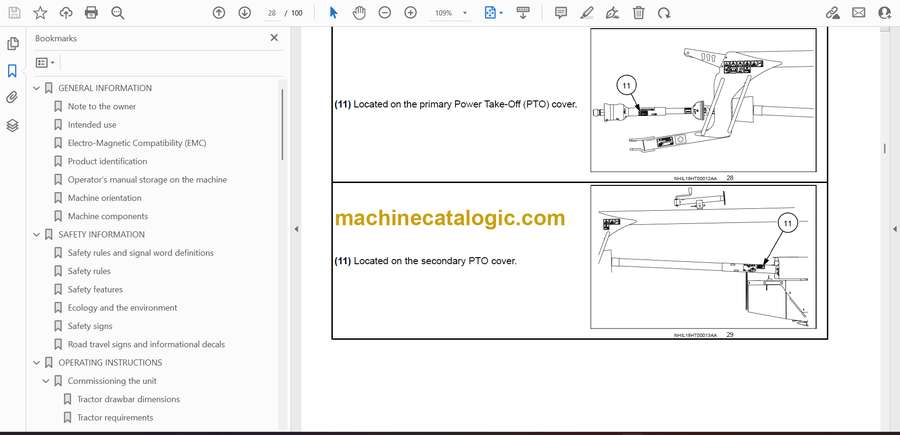Go to Safety features bookmark

[95, 290]
